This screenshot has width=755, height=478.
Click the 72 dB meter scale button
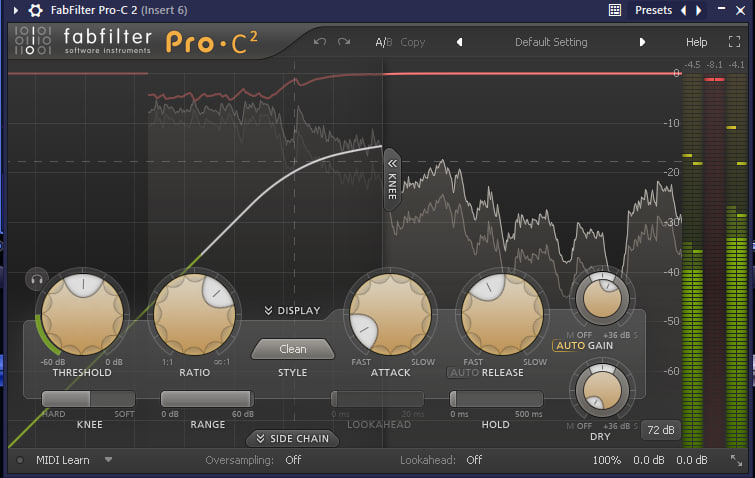[661, 430]
